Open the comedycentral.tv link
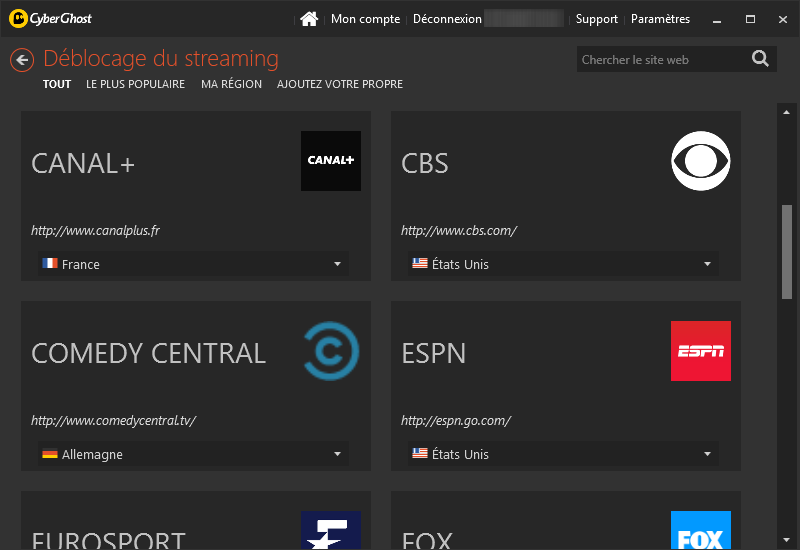800x550 pixels. pyautogui.click(x=114, y=420)
